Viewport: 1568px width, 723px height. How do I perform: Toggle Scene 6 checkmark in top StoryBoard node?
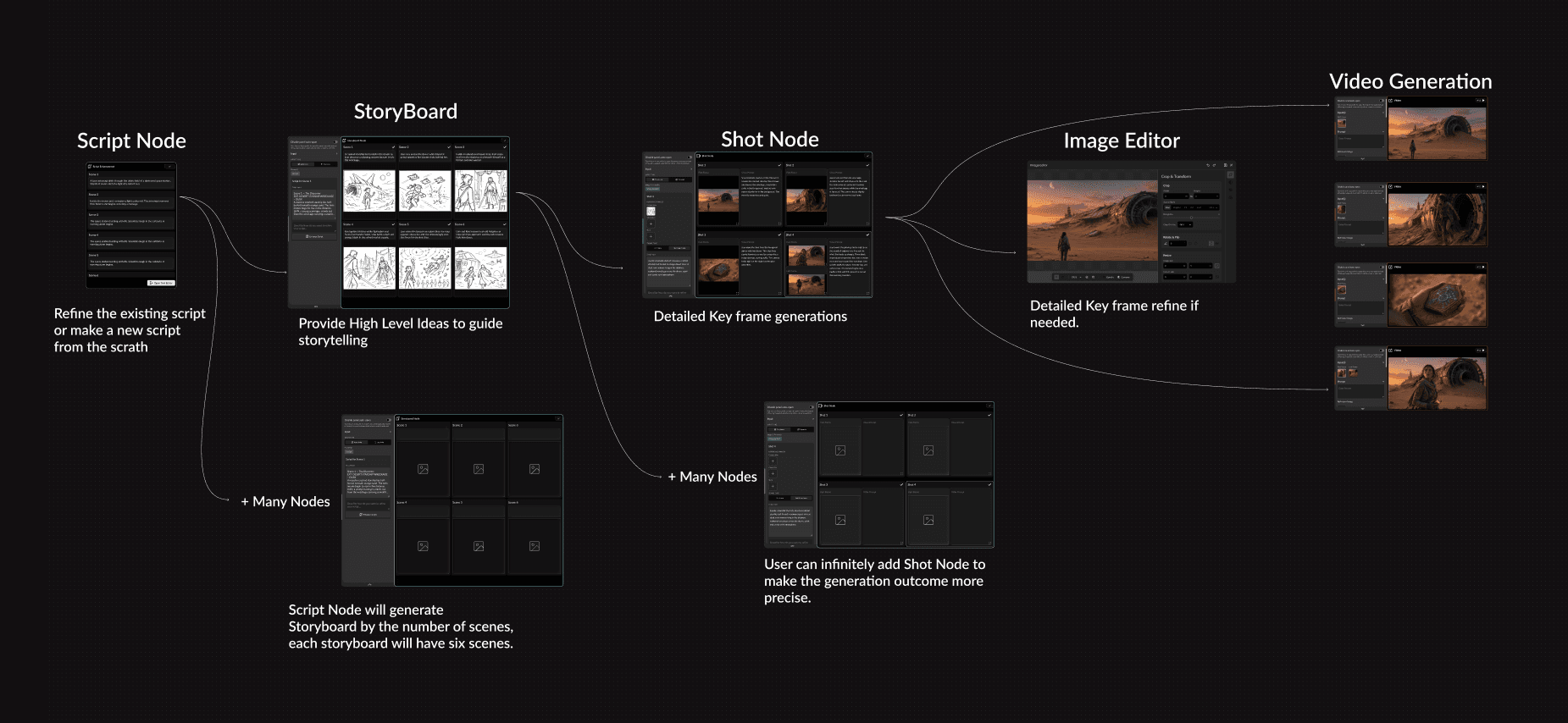click(505, 224)
